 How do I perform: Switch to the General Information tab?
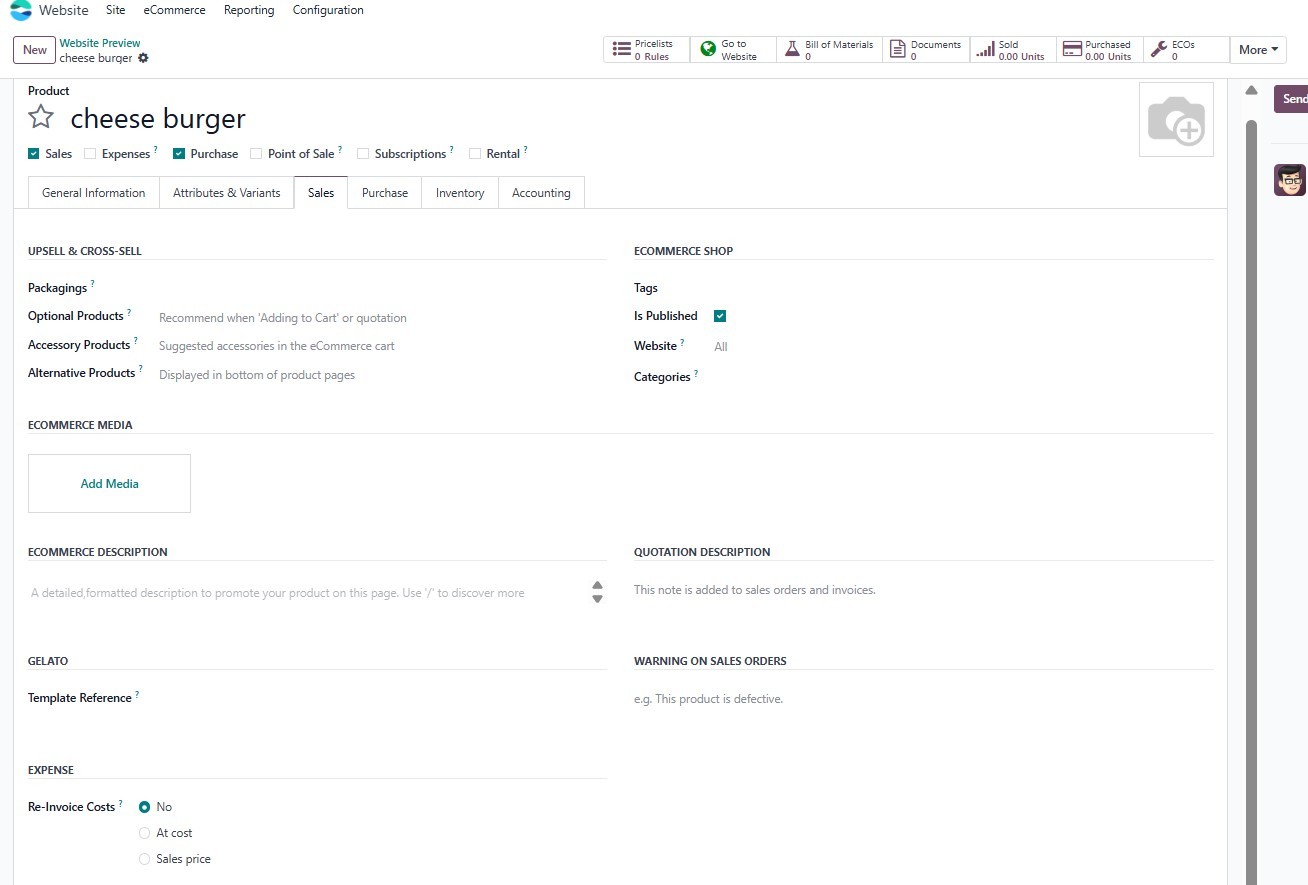point(94,193)
